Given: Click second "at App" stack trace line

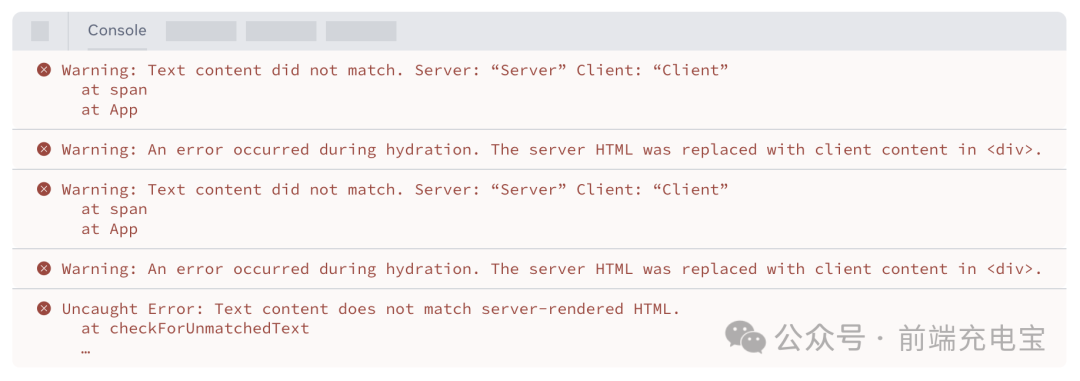Looking at the screenshot, I should pyautogui.click(x=110, y=229).
